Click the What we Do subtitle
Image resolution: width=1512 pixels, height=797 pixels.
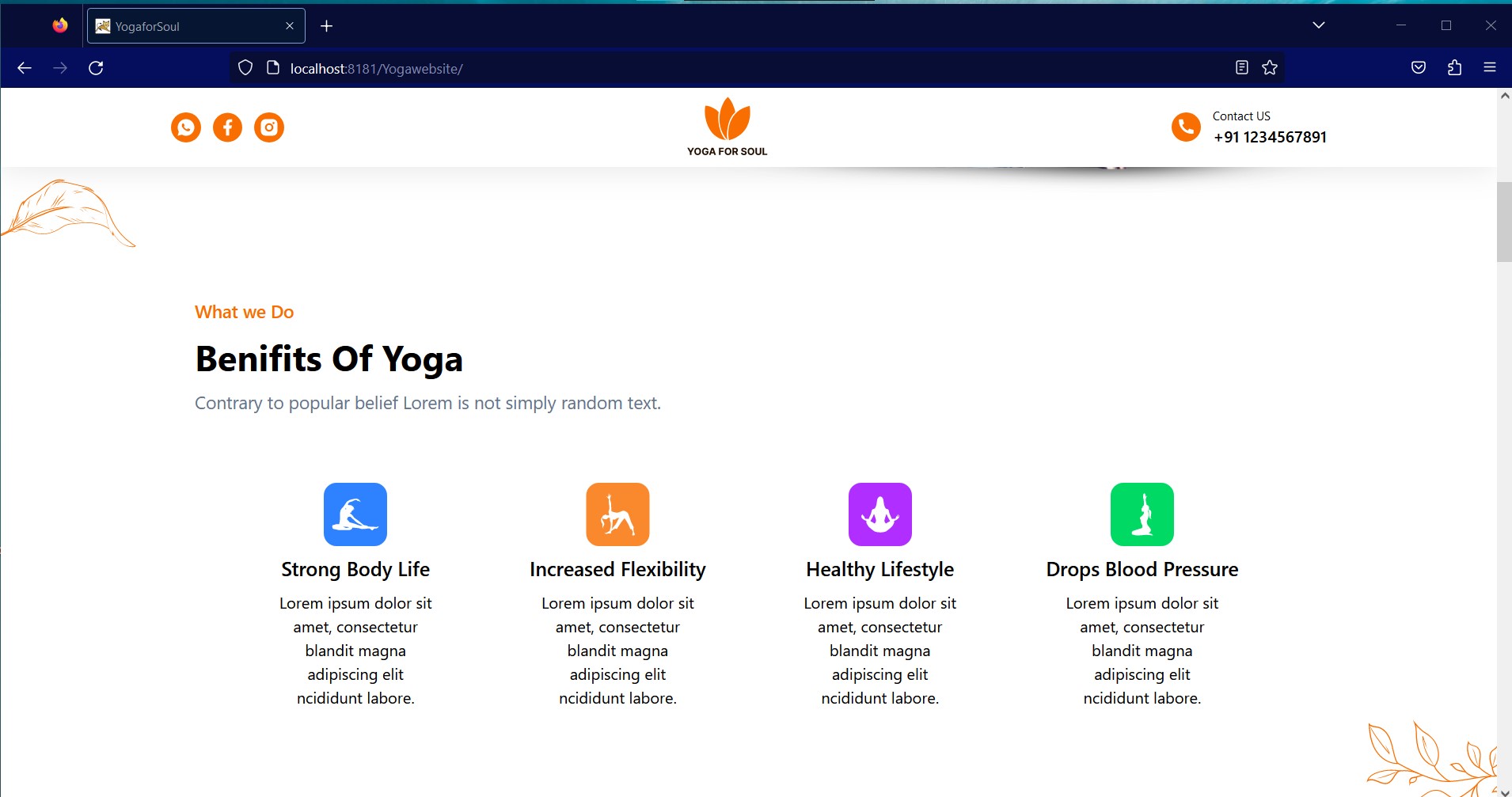pos(244,312)
